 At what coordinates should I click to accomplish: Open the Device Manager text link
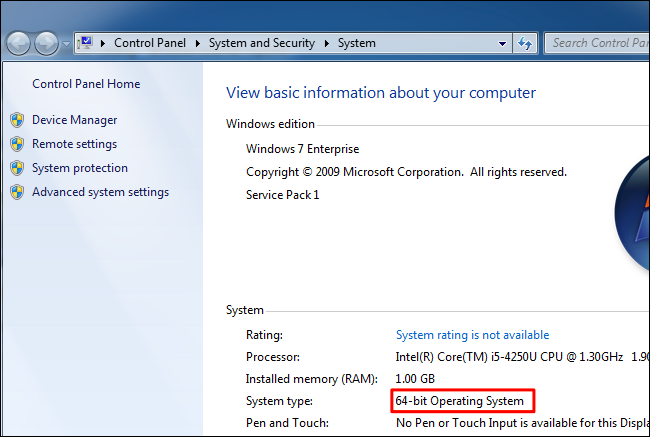click(74, 120)
